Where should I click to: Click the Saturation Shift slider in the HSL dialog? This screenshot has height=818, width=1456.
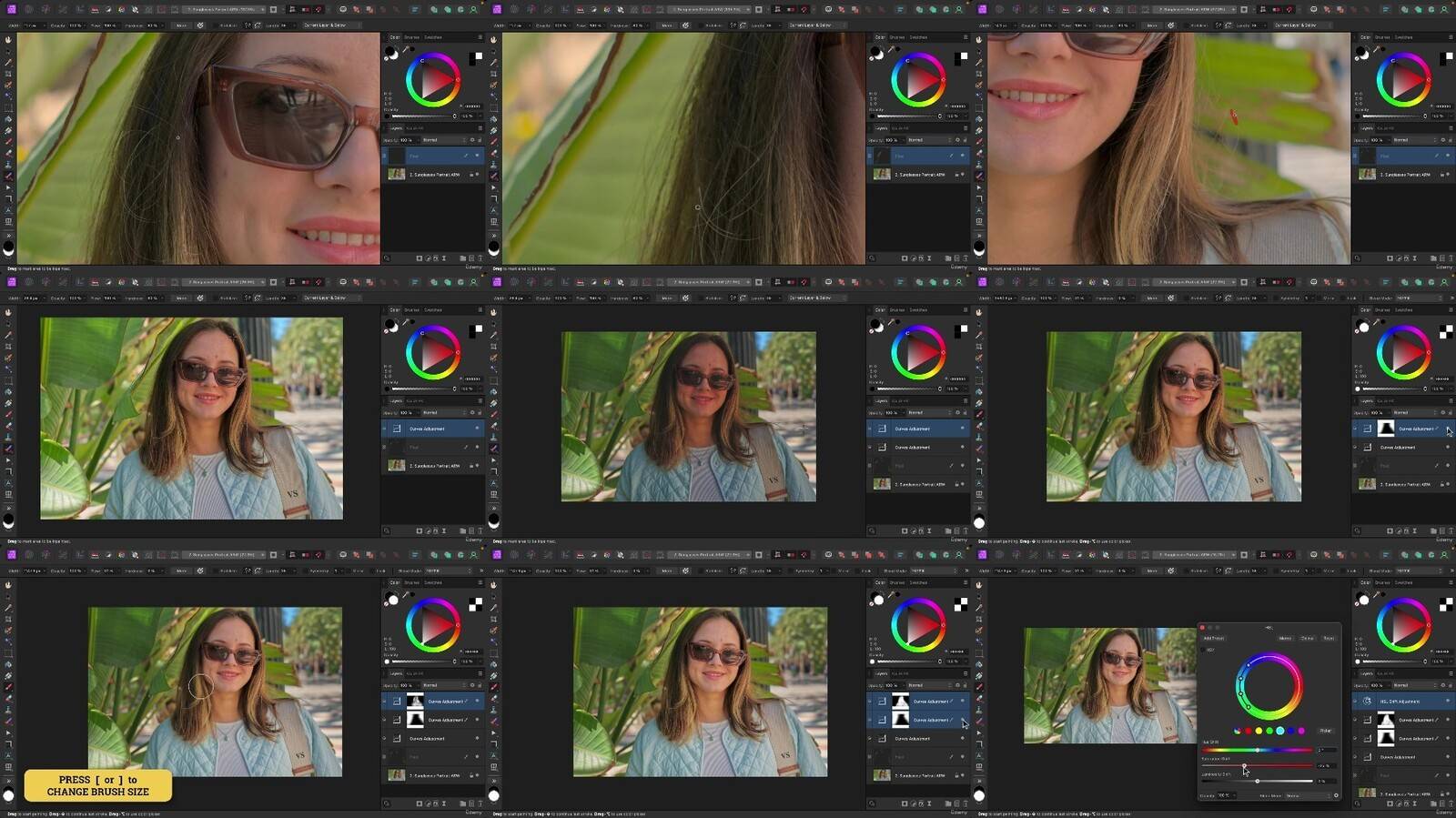click(1257, 765)
